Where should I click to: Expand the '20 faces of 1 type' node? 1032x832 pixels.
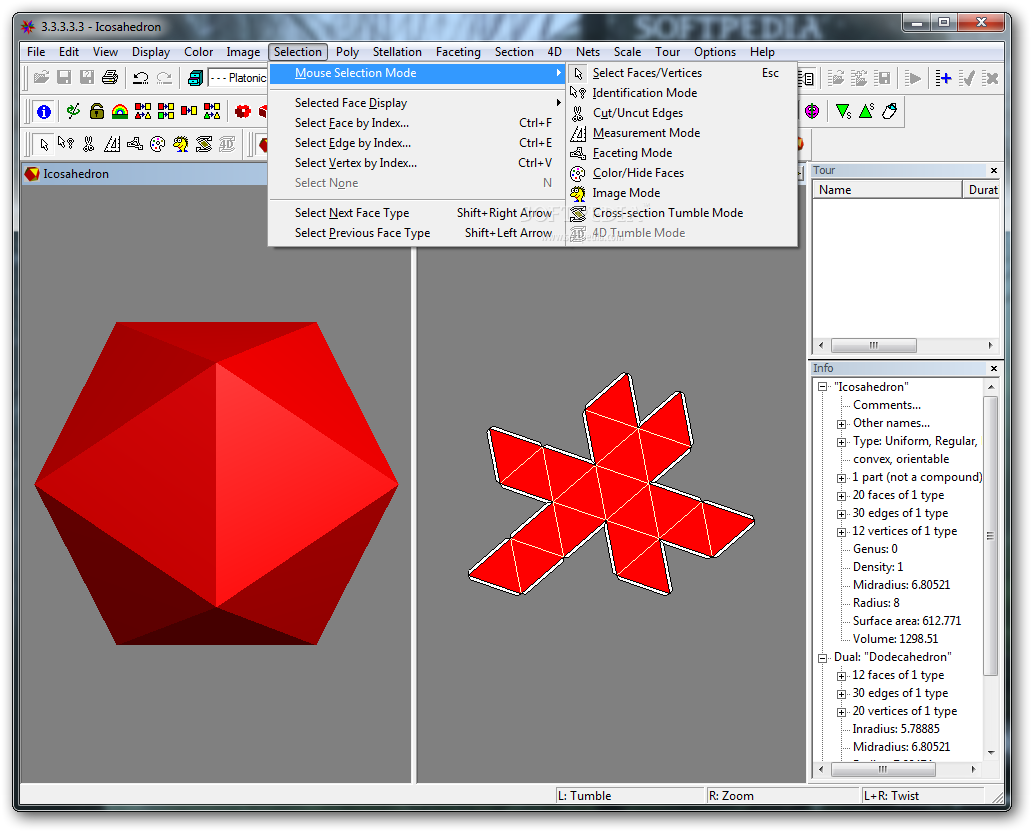click(842, 495)
